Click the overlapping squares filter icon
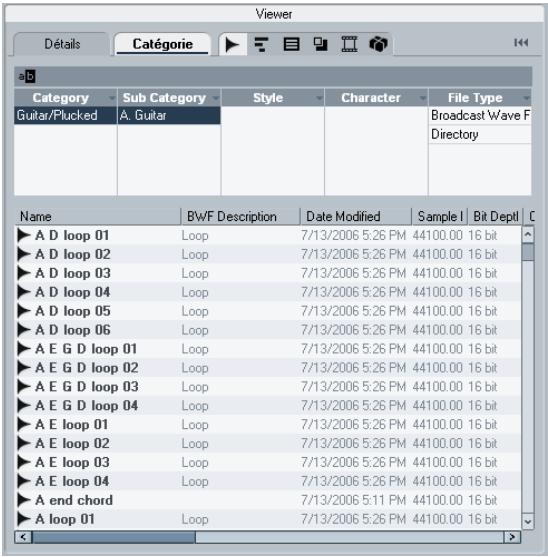 pyautogui.click(x=321, y=44)
